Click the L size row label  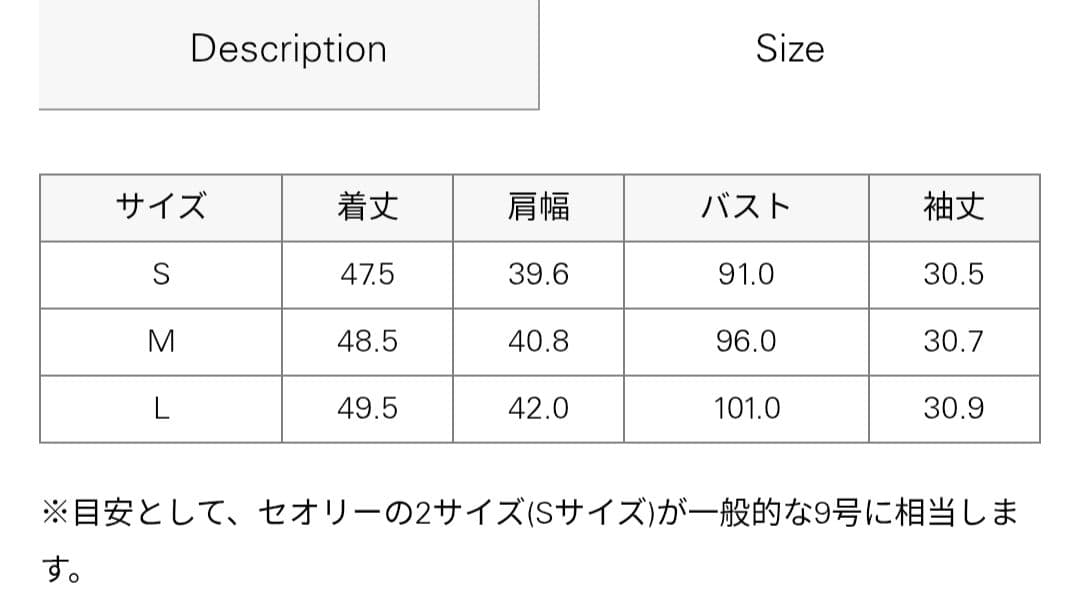(160, 408)
